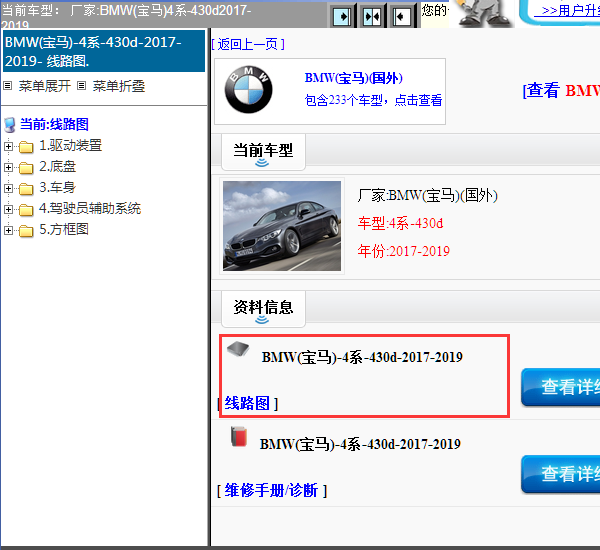Click the red book icon for 维修手册 entry
Viewport: 600px width, 550px height.
point(239,436)
